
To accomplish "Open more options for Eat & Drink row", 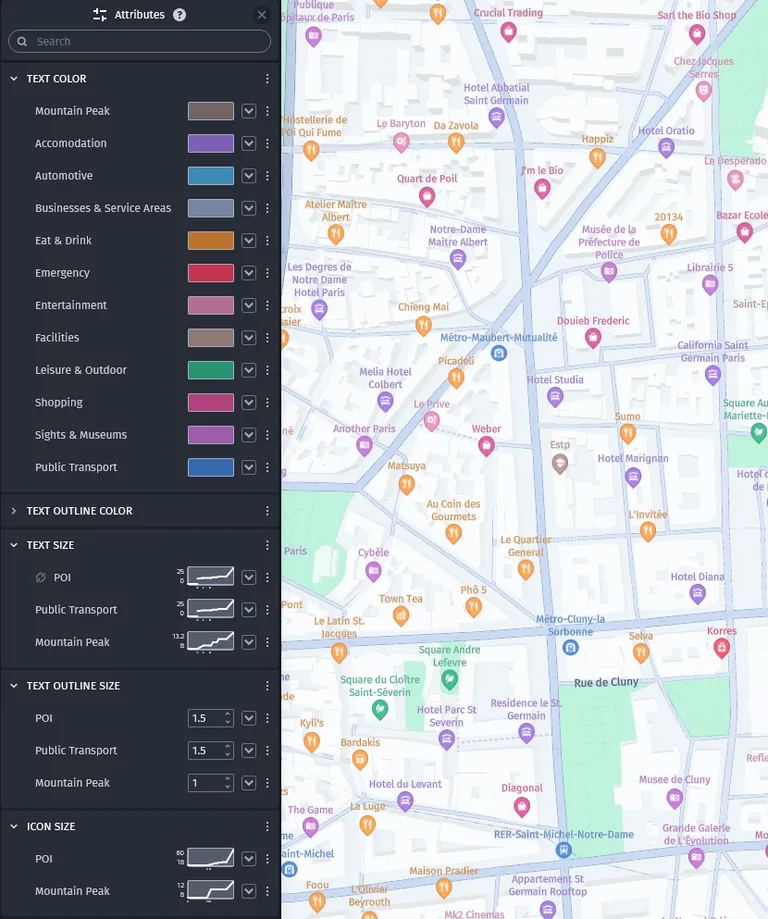I will [x=267, y=240].
